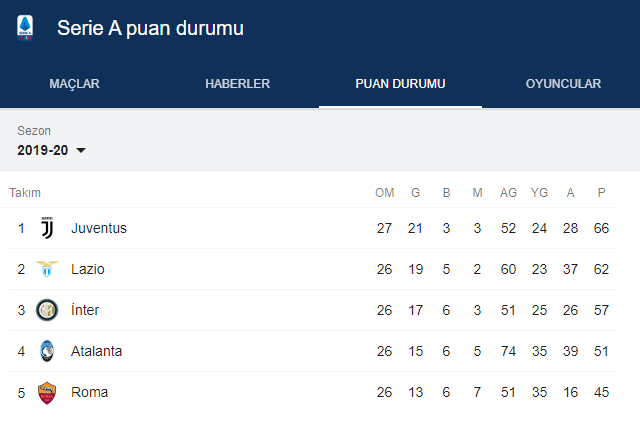Viewport: 640px width, 433px height.
Task: Go to the Oyuncular tab
Action: click(563, 84)
